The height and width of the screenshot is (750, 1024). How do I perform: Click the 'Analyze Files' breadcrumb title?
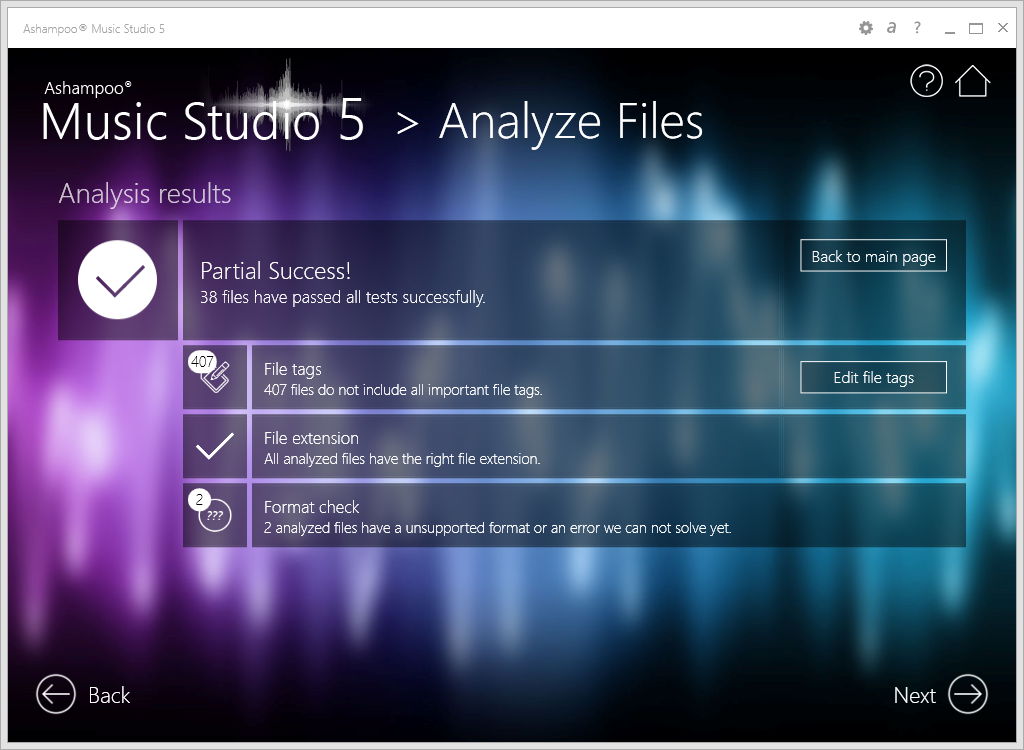pyautogui.click(x=571, y=122)
